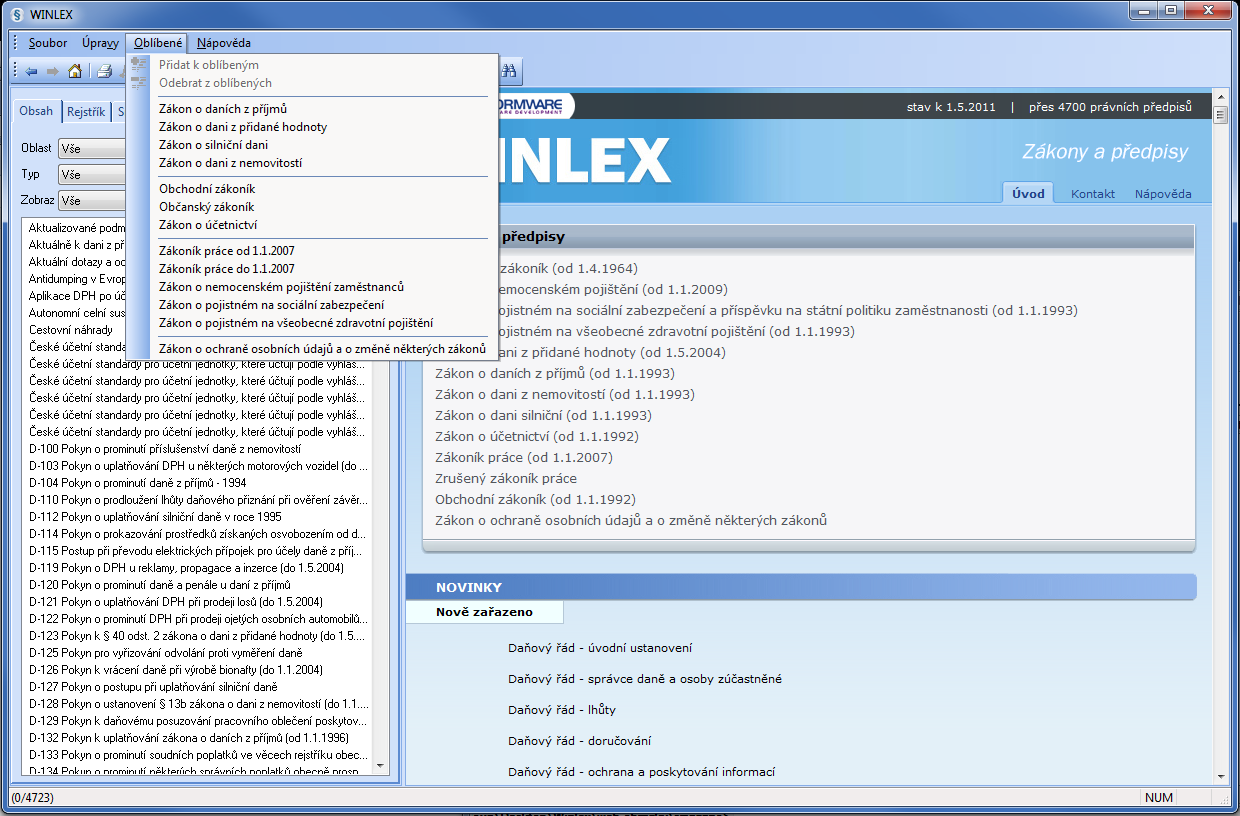
Task: Open Daňový řád - správce daně a osoby zúčastněné
Action: 645,679
